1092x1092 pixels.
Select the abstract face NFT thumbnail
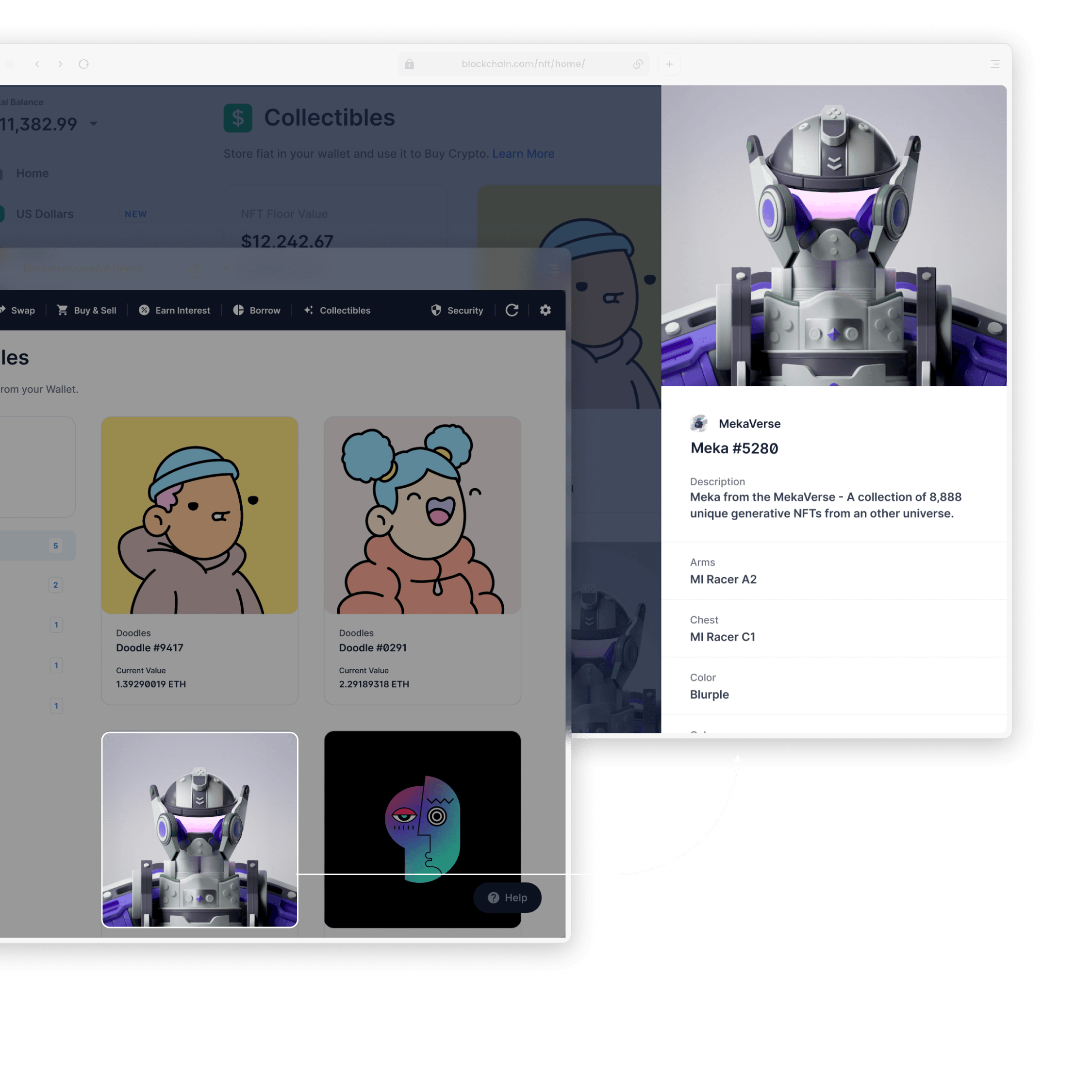pyautogui.click(x=422, y=829)
